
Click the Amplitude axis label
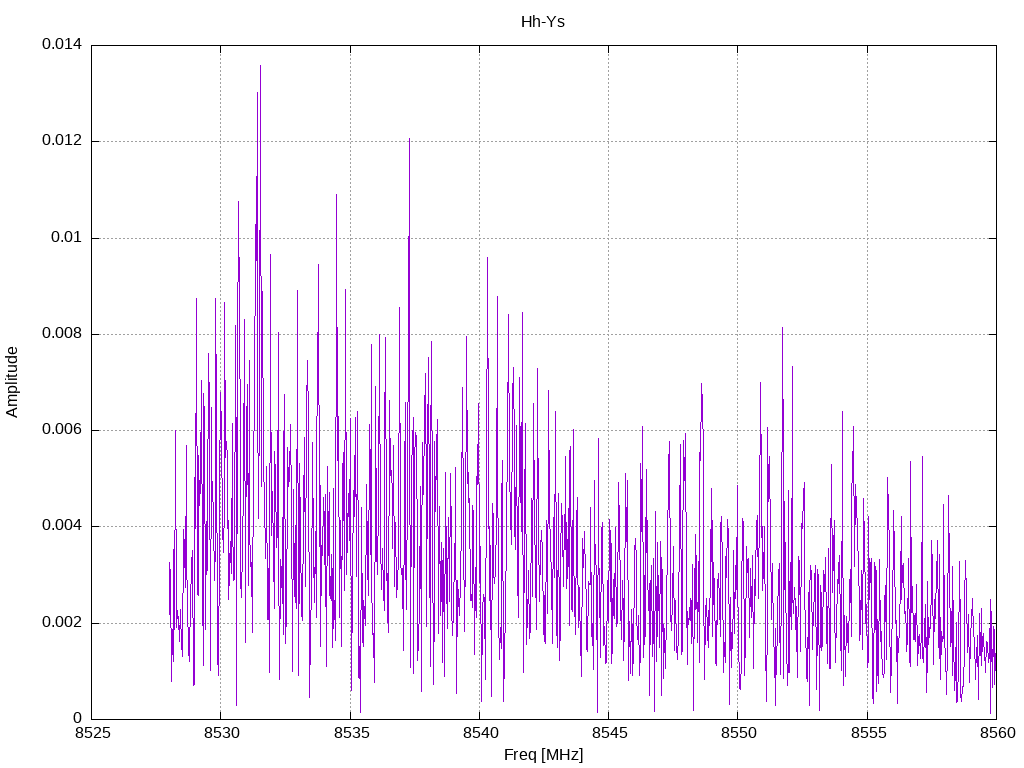(12, 382)
